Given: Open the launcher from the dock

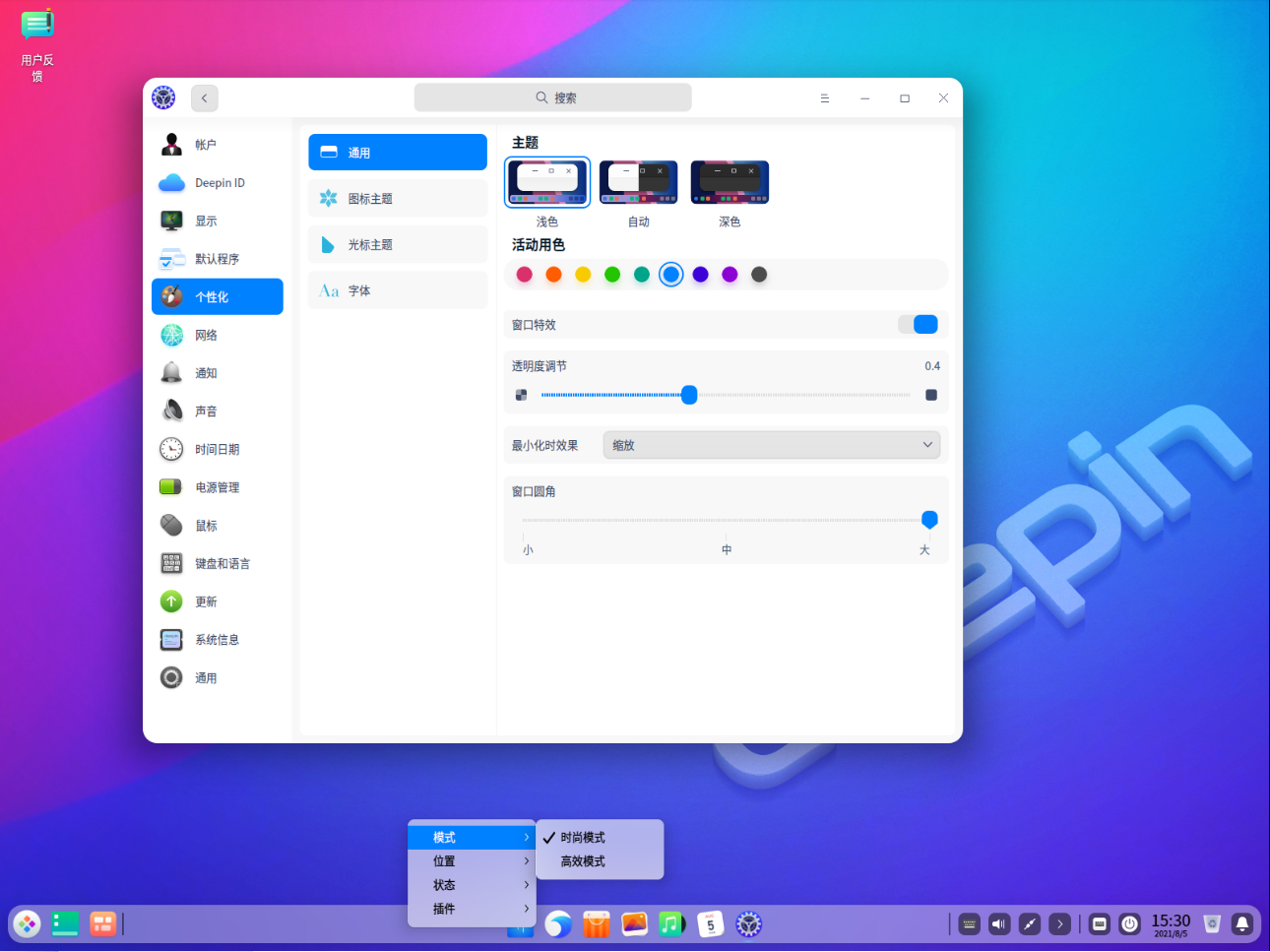Looking at the screenshot, I should 27,923.
